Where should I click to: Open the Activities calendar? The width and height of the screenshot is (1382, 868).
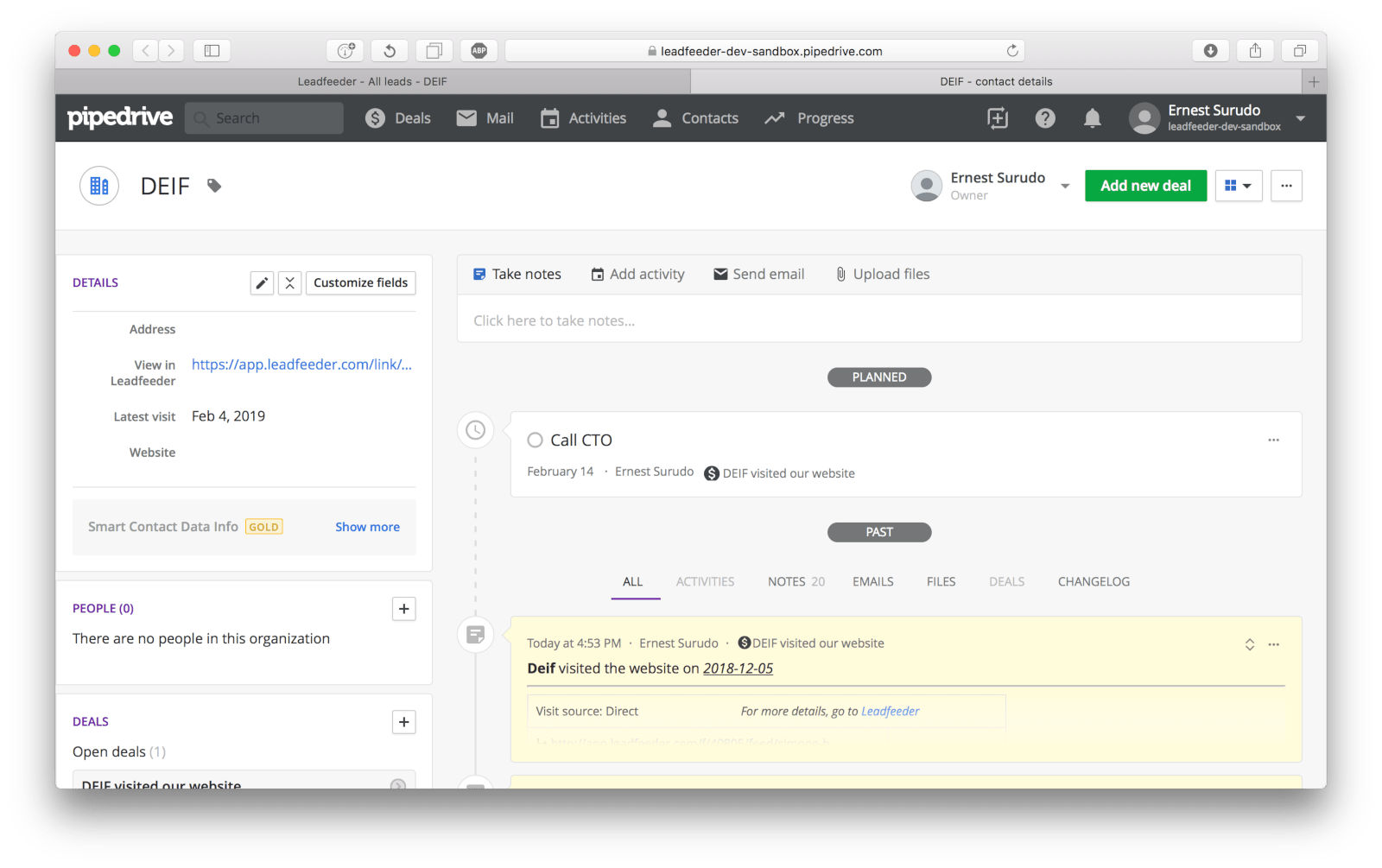[584, 117]
